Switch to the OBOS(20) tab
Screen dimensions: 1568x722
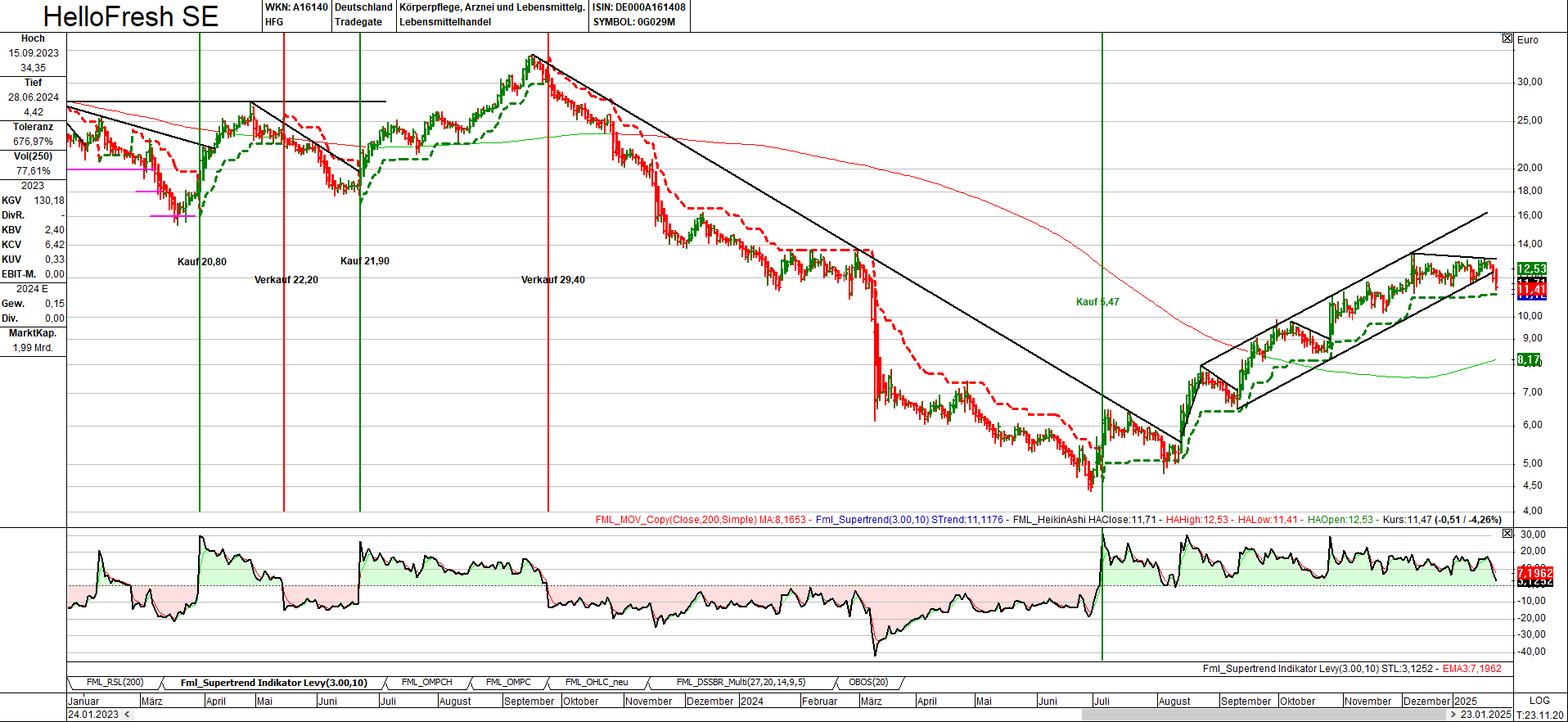click(868, 683)
